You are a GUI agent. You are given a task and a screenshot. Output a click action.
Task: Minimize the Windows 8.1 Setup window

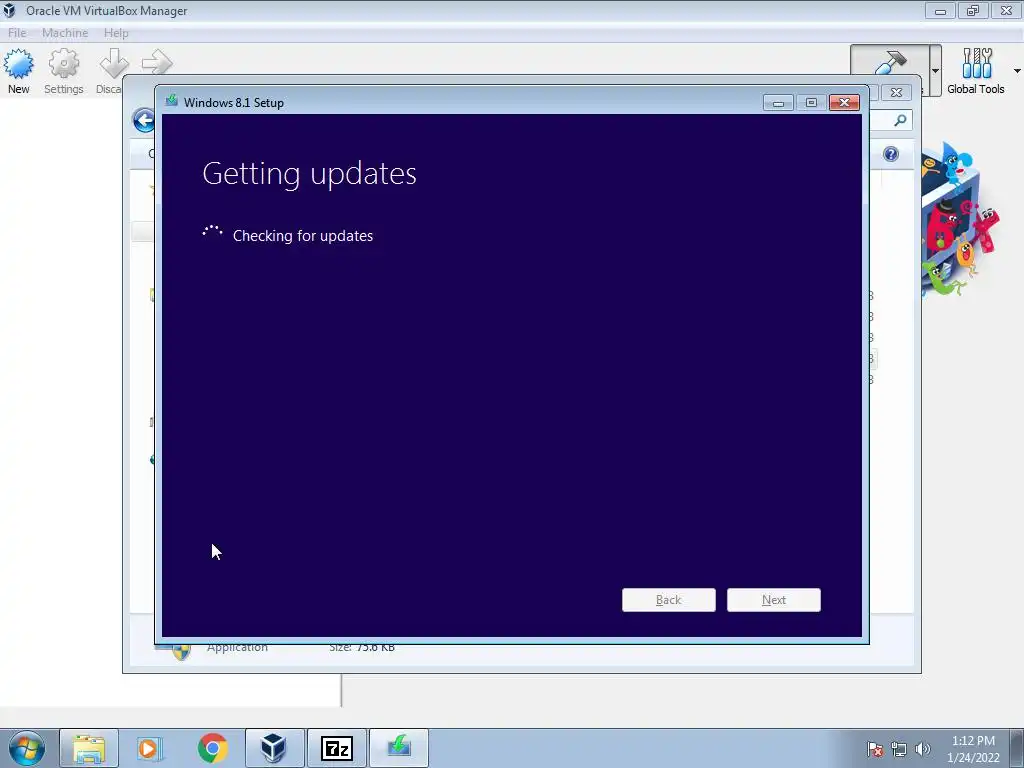click(778, 103)
